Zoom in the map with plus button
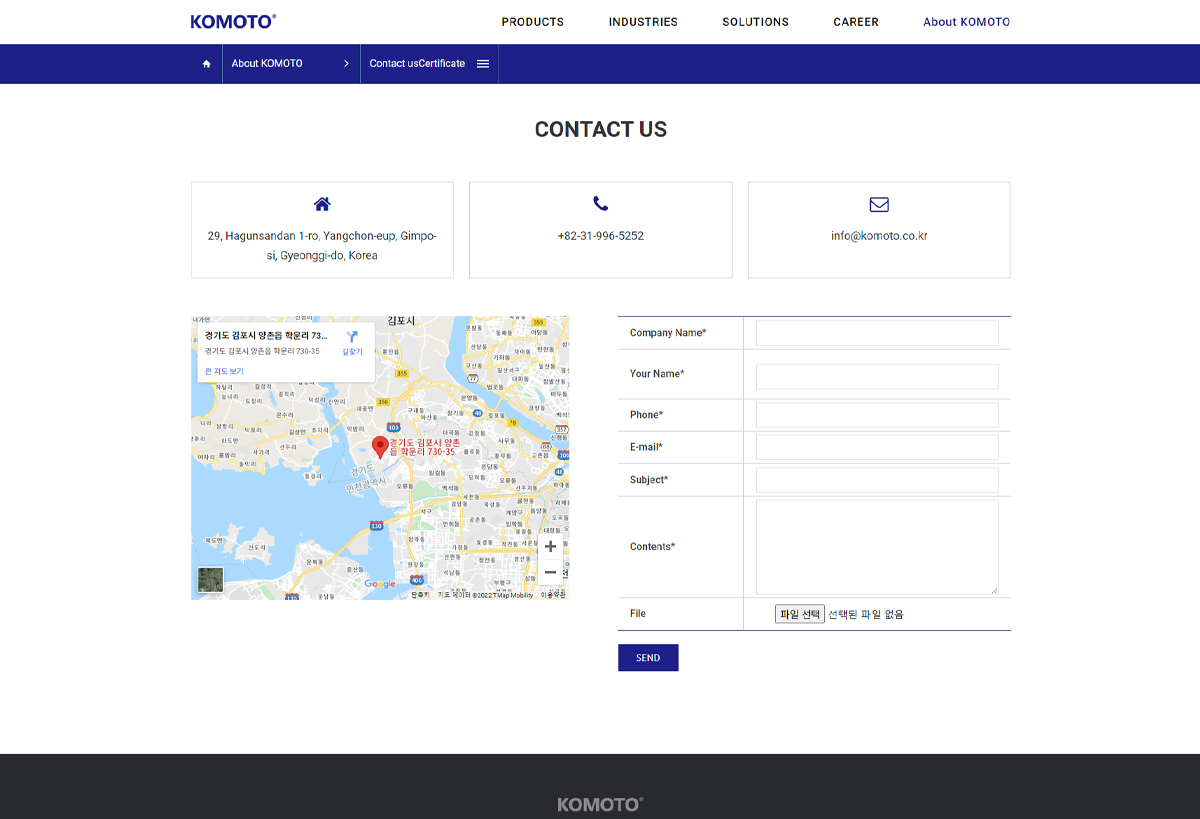Image resolution: width=1200 pixels, height=819 pixels. [550, 546]
